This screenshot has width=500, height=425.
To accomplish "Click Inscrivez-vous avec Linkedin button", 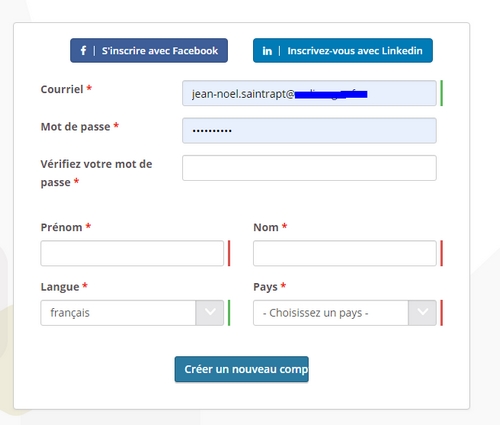I will 343,50.
